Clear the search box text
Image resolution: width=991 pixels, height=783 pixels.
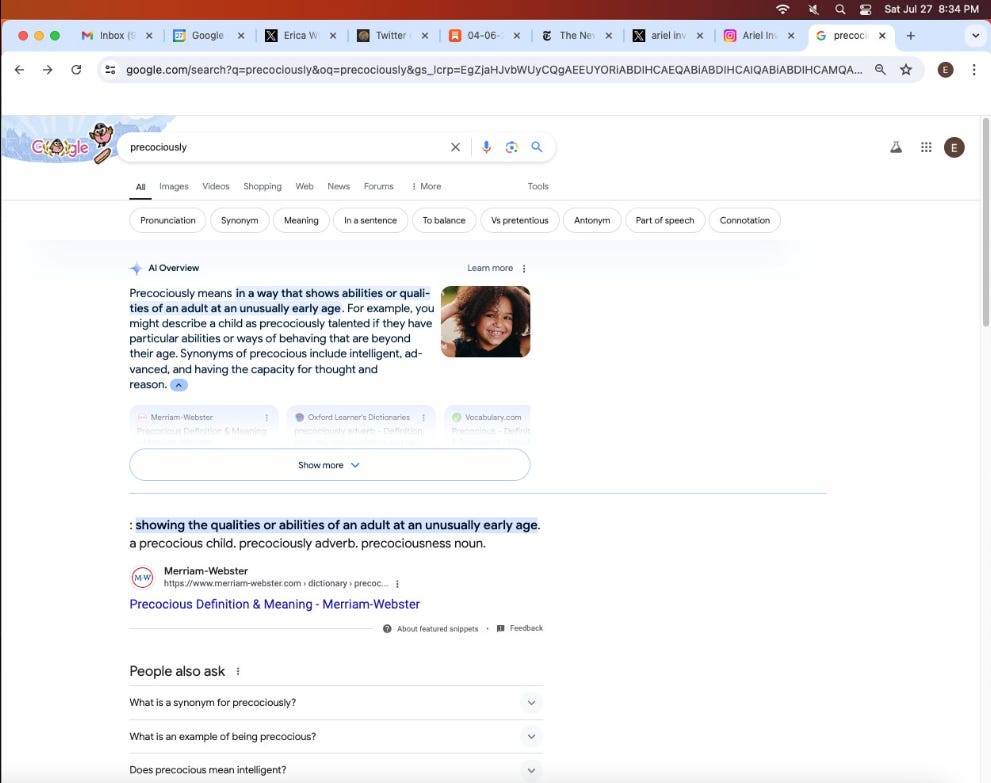pos(455,147)
